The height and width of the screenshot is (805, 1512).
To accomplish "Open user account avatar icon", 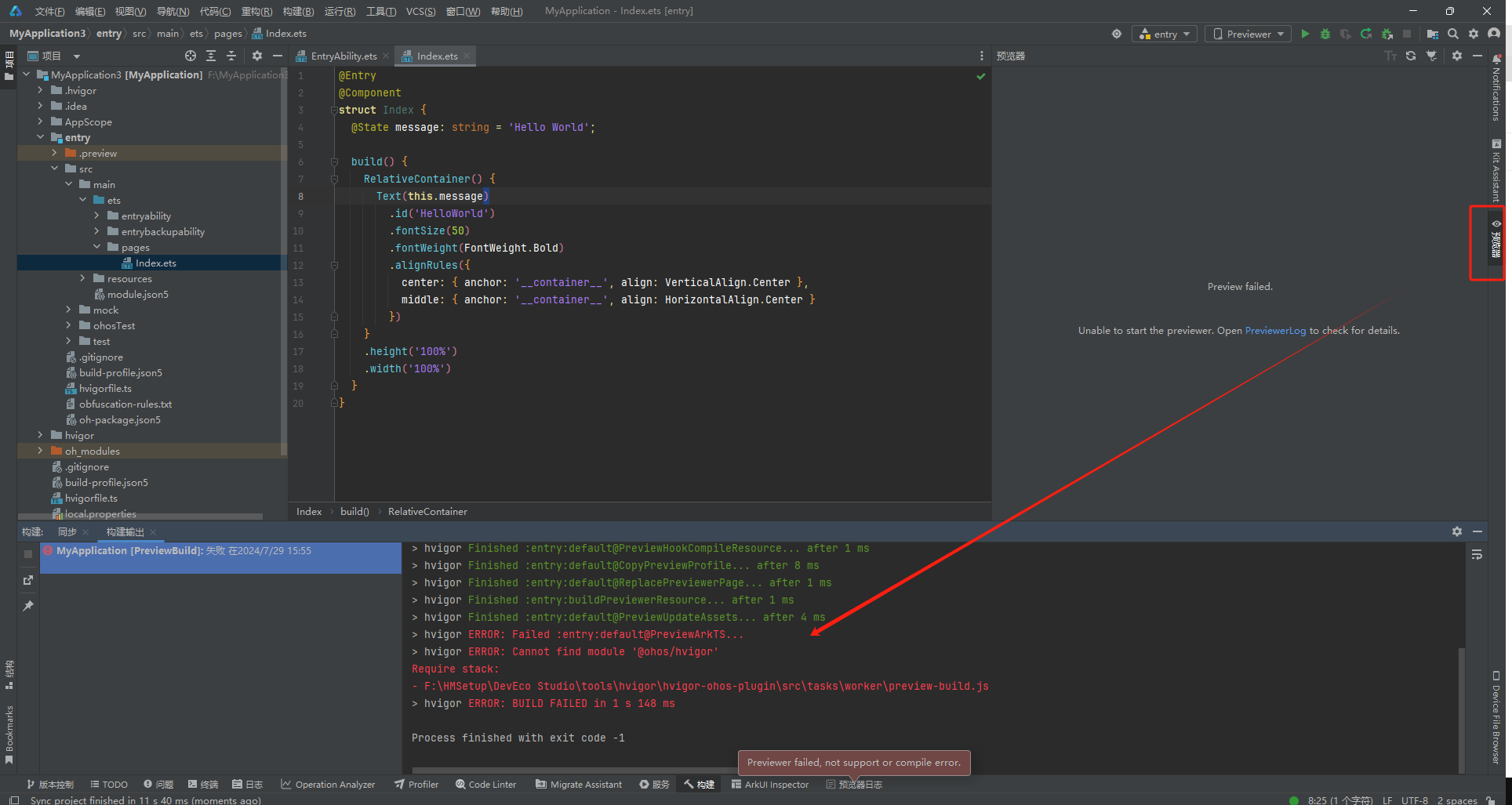I will click(1494, 34).
